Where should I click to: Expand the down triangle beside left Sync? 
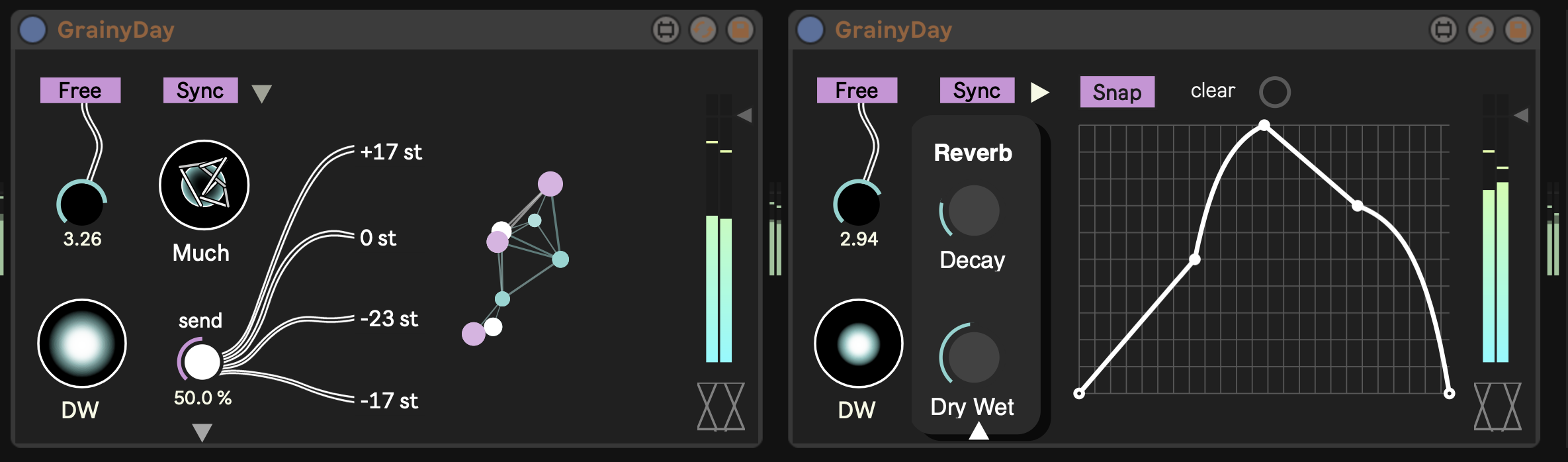[x=262, y=93]
